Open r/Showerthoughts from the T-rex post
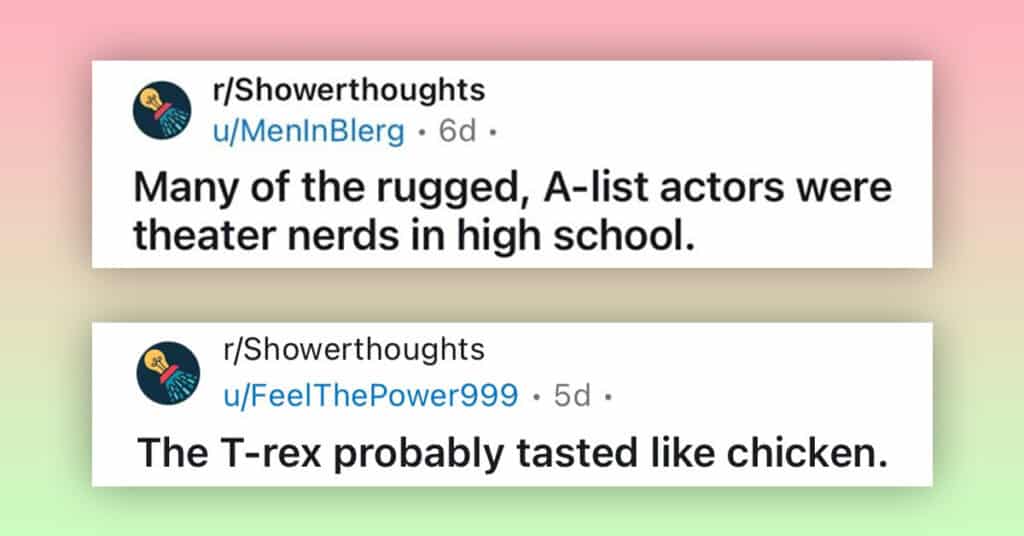 (x=354, y=349)
